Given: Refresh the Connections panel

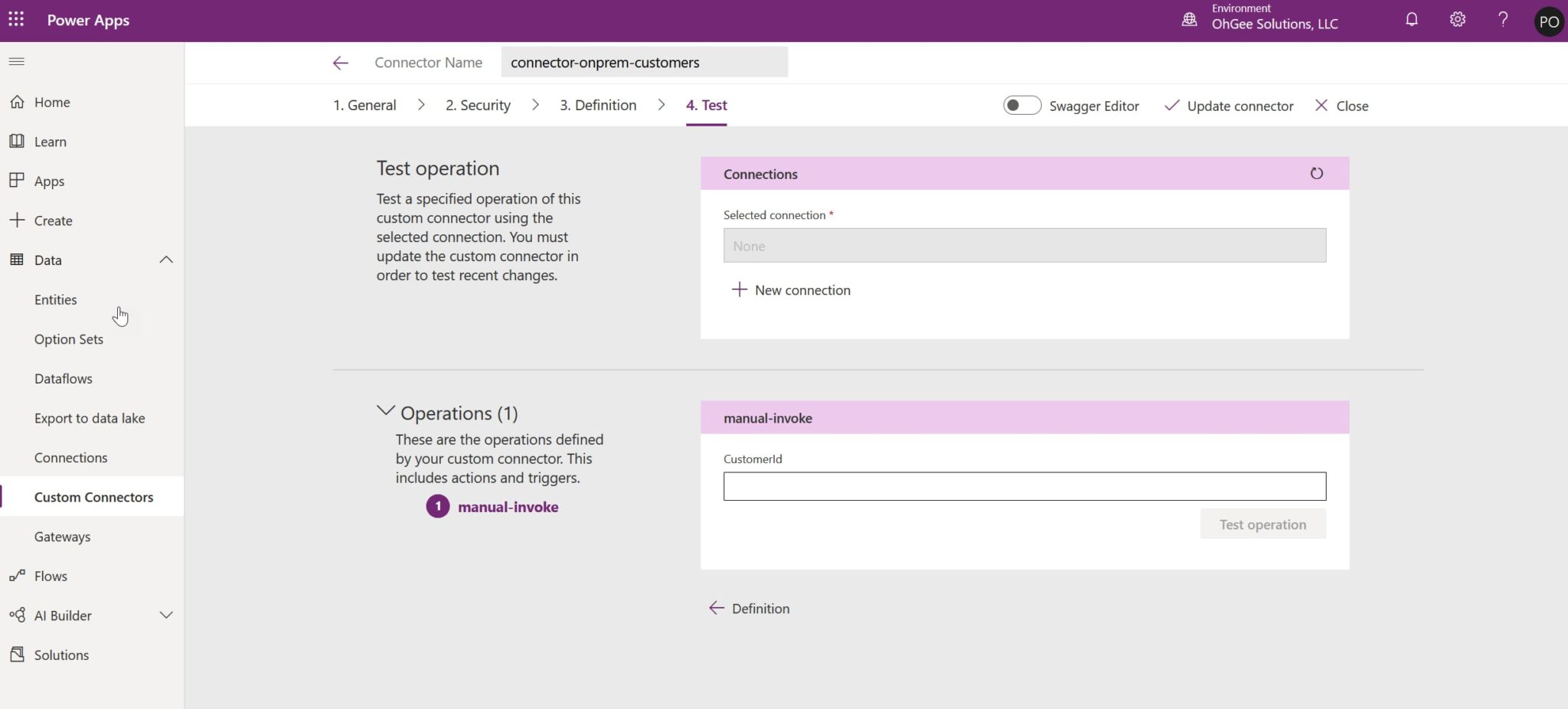Looking at the screenshot, I should (x=1316, y=173).
